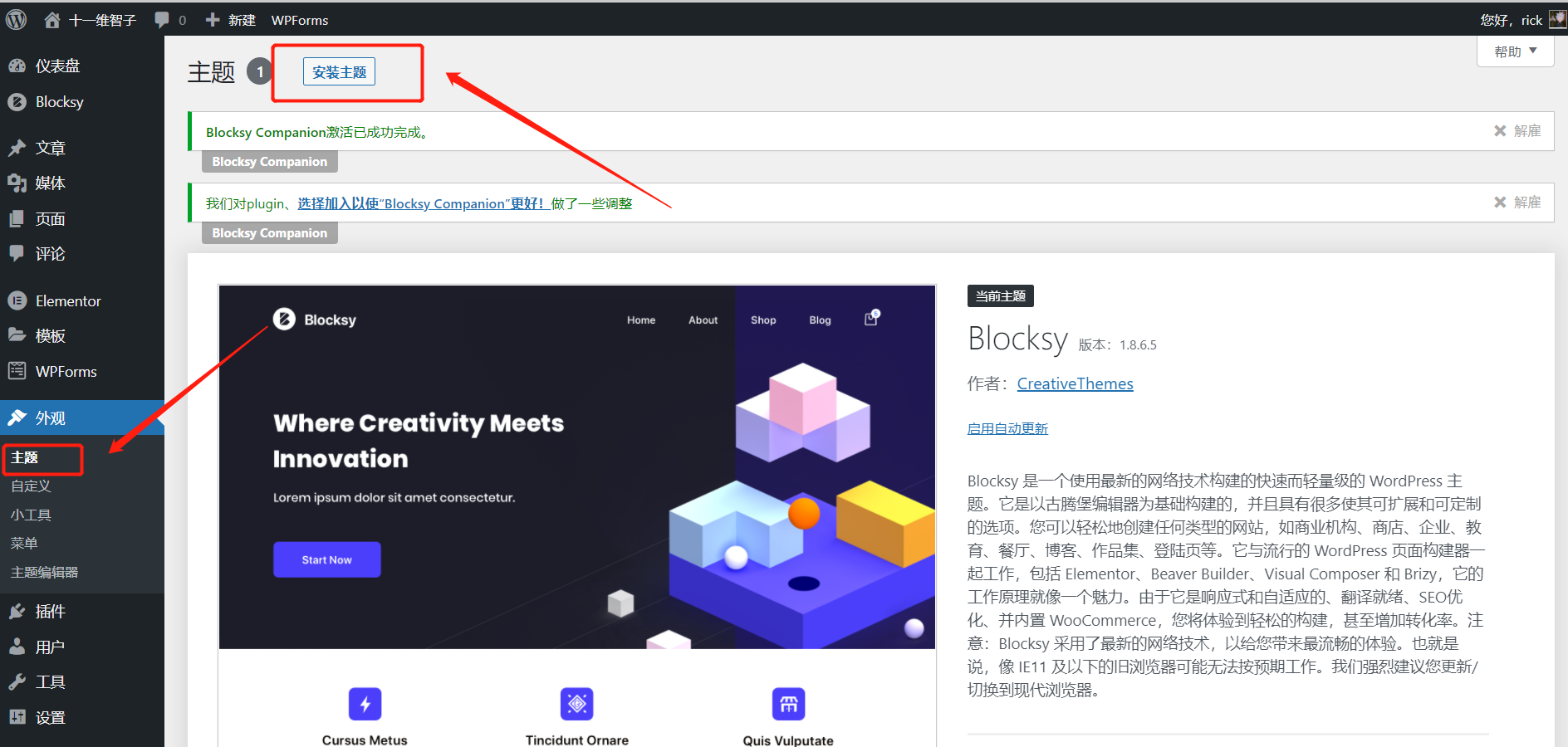The height and width of the screenshot is (747, 1568).
Task: Open 主题编辑器 theme editor submenu
Action: pyautogui.click(x=44, y=573)
